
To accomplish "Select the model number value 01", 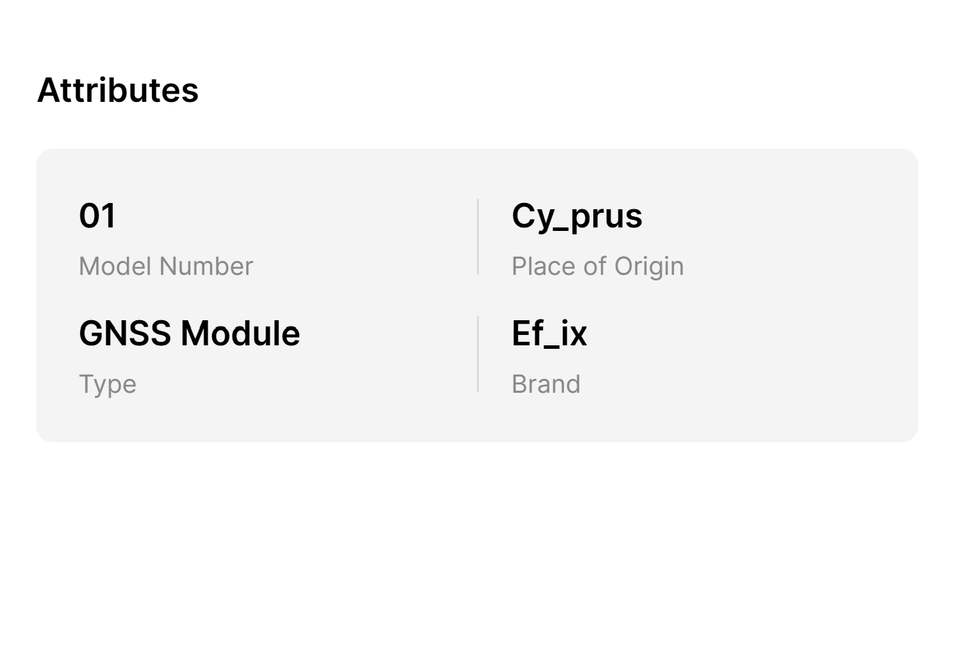I will coord(97,216).
